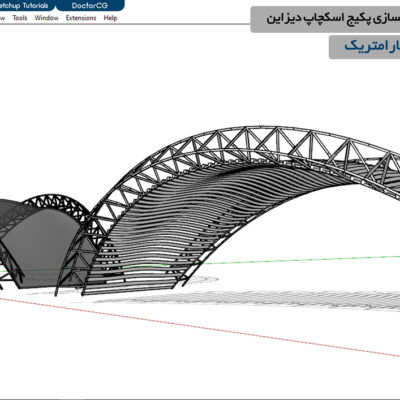Open the Extensions menu
400x400 pixels.
pos(81,18)
